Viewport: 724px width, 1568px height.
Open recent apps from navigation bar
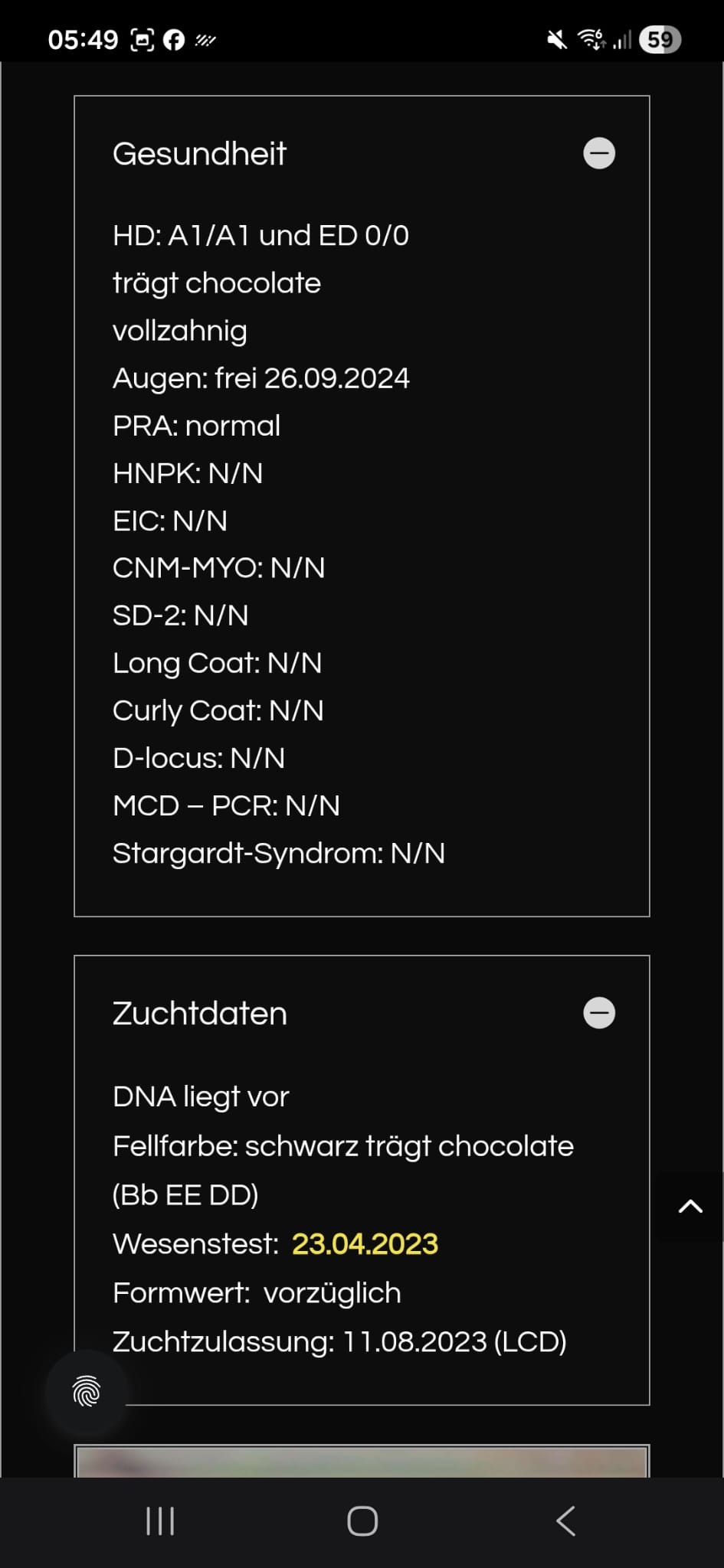(x=160, y=1521)
